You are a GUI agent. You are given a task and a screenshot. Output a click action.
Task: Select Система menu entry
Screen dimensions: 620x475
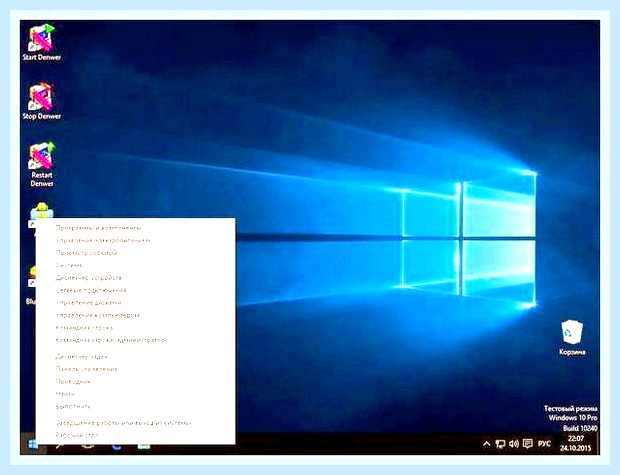136,265
